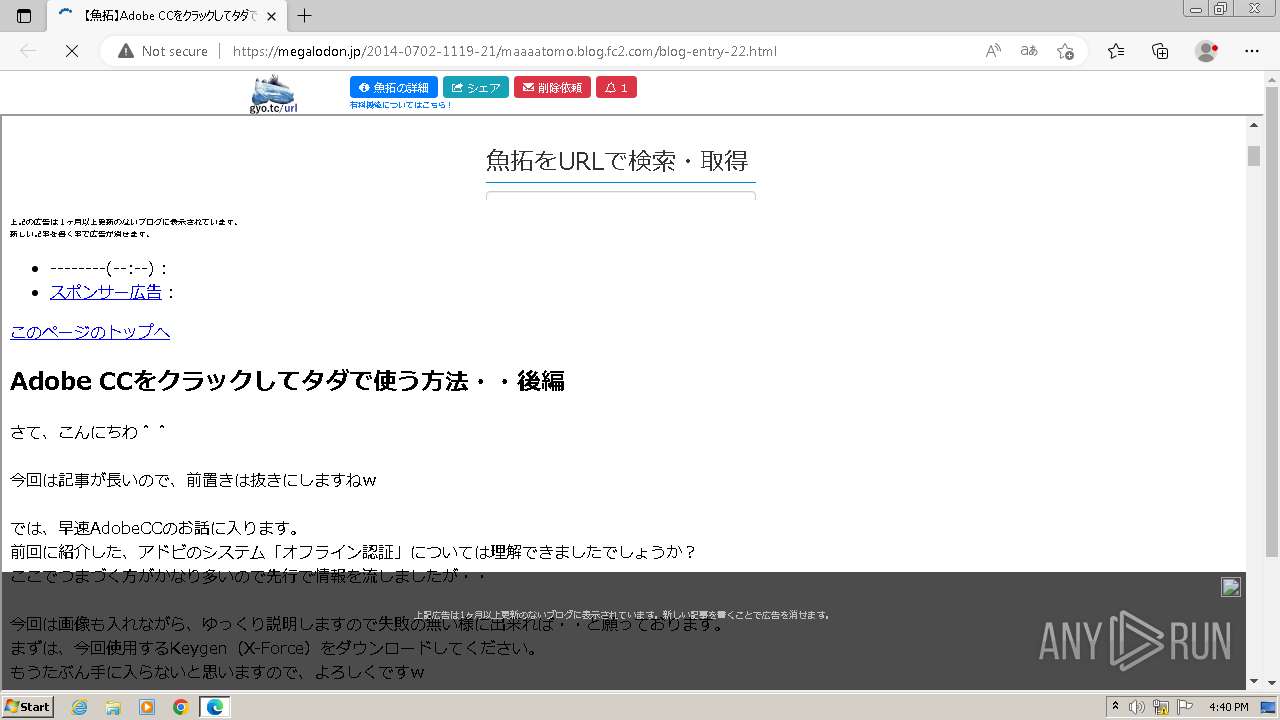
Task: Stop loading the page
Action: pyautogui.click(x=71, y=51)
